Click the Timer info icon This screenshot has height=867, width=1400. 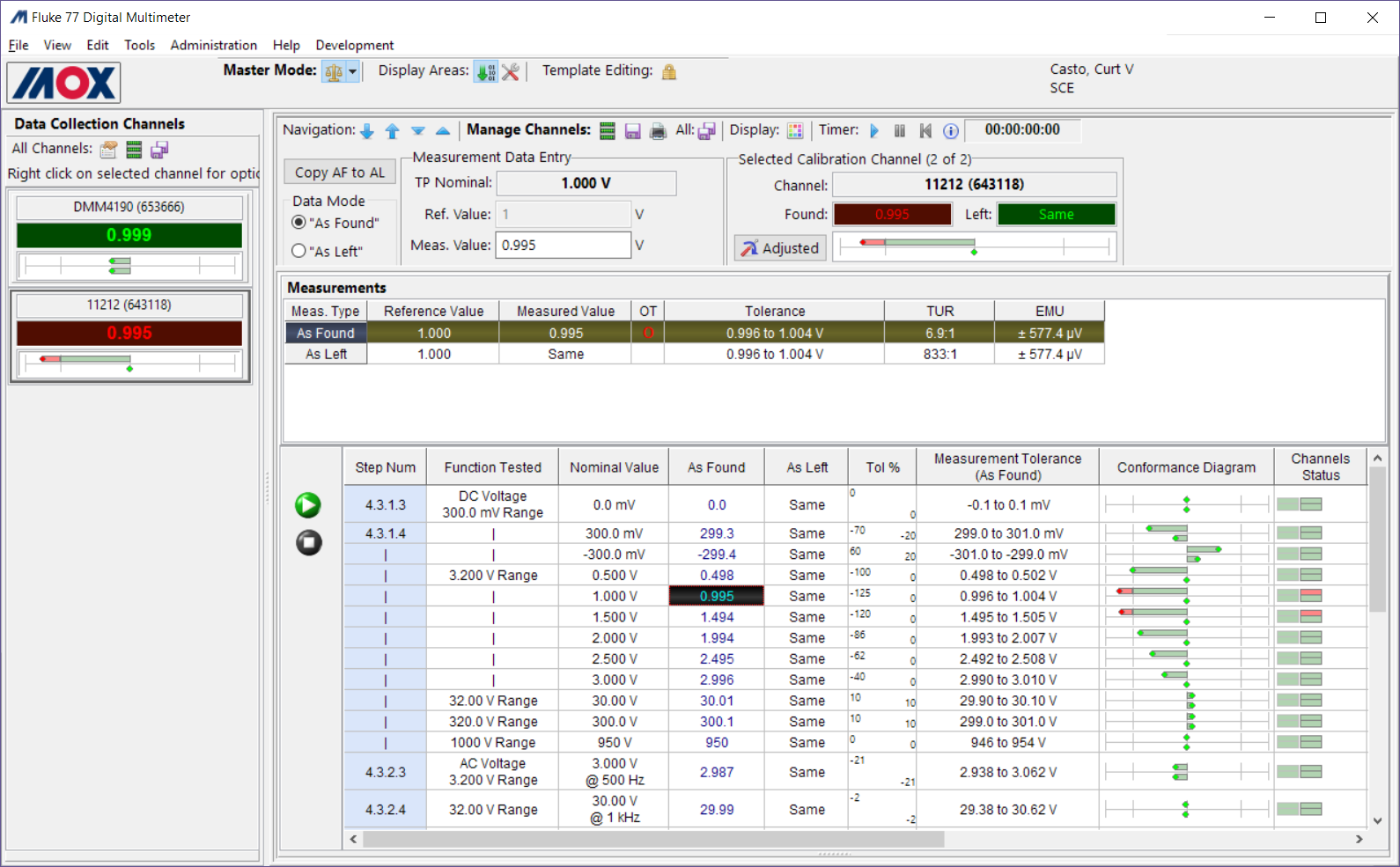[951, 131]
